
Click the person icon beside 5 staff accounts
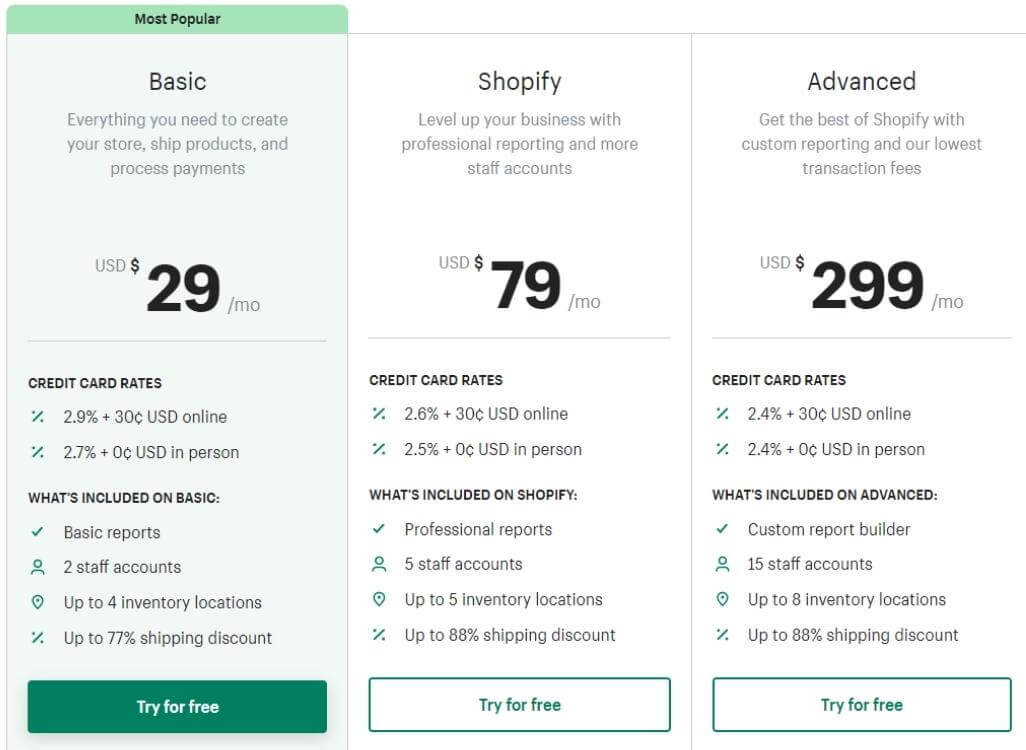click(x=378, y=564)
